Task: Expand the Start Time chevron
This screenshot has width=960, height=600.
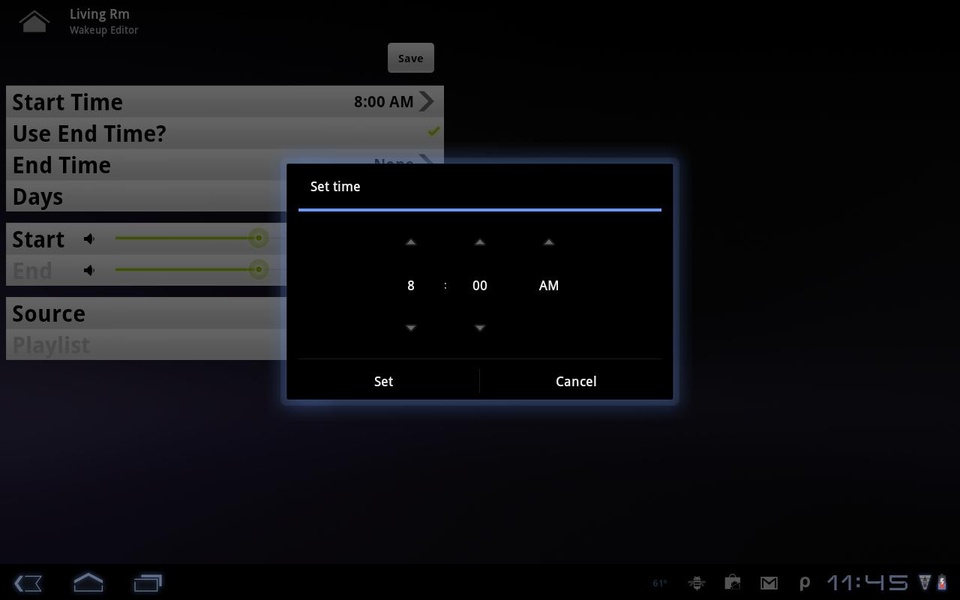Action: tap(427, 102)
